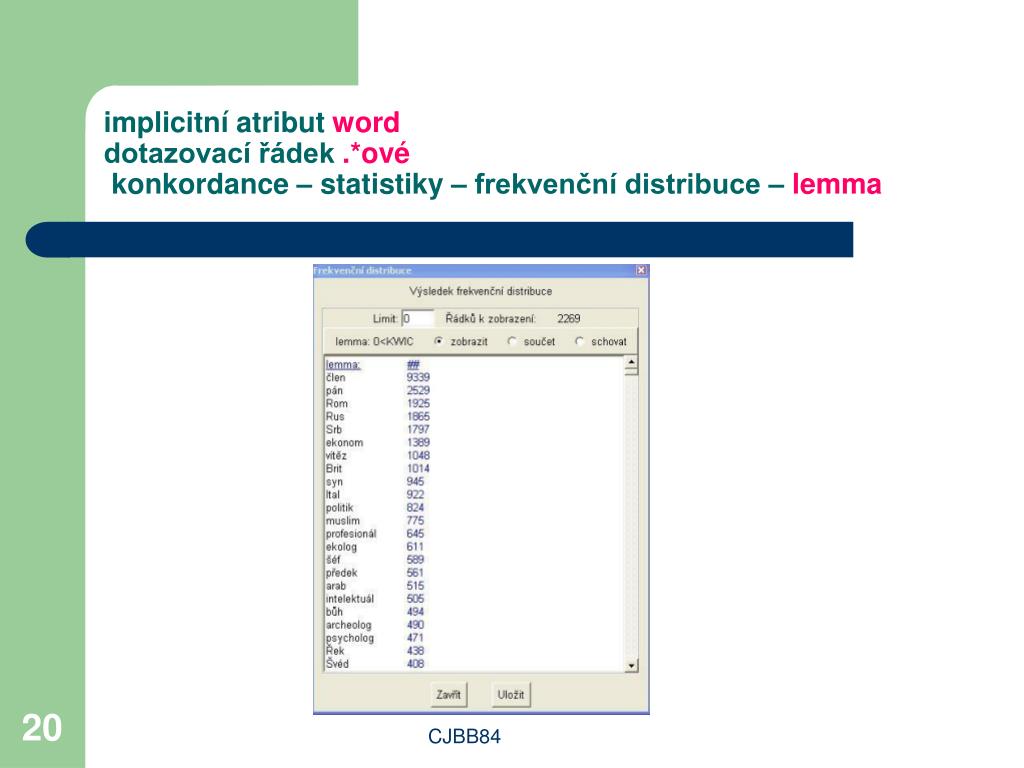This screenshot has width=1024, height=768.
Task: Select the row 'Brit'
Action: tap(377, 468)
